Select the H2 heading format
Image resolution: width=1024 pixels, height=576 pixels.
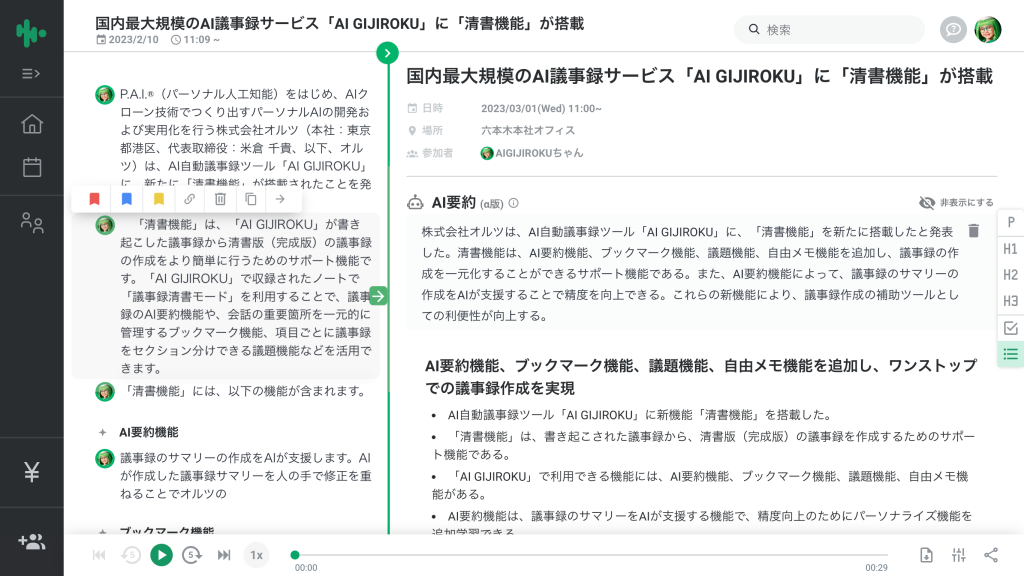[1011, 275]
